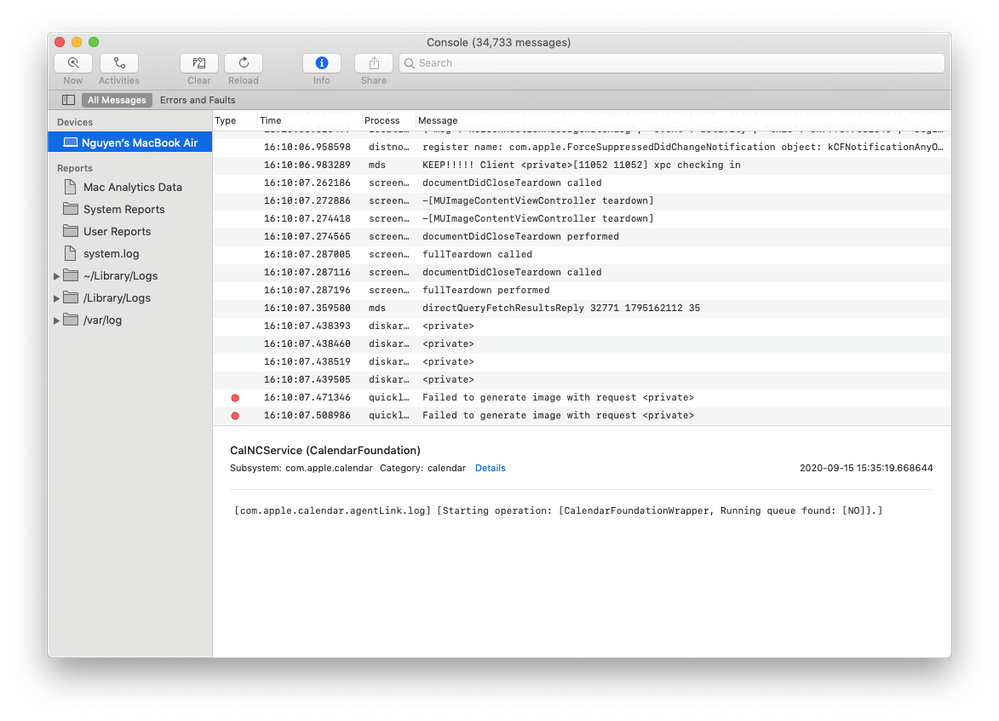Click the CalNCService (CalendarFoundation) title

[x=325, y=450]
